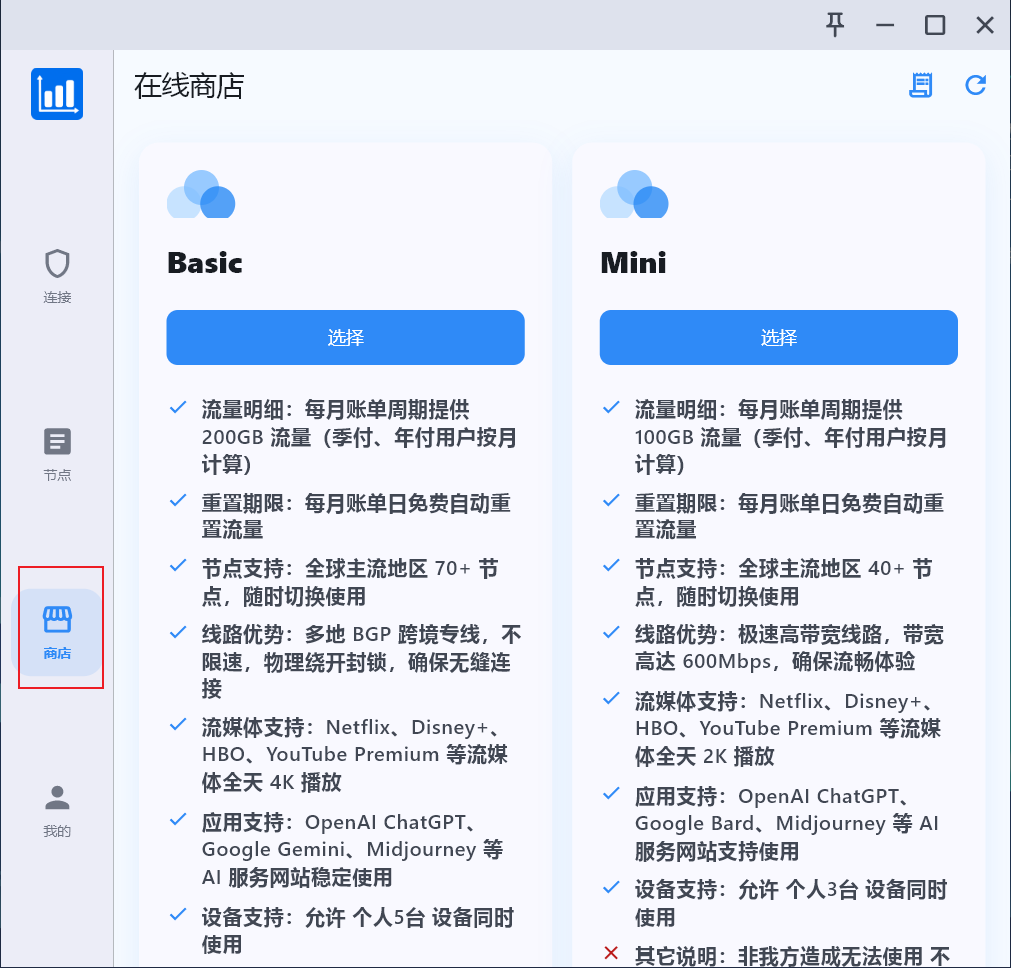Select the 商店 store tab
The width and height of the screenshot is (1011, 968).
point(57,632)
